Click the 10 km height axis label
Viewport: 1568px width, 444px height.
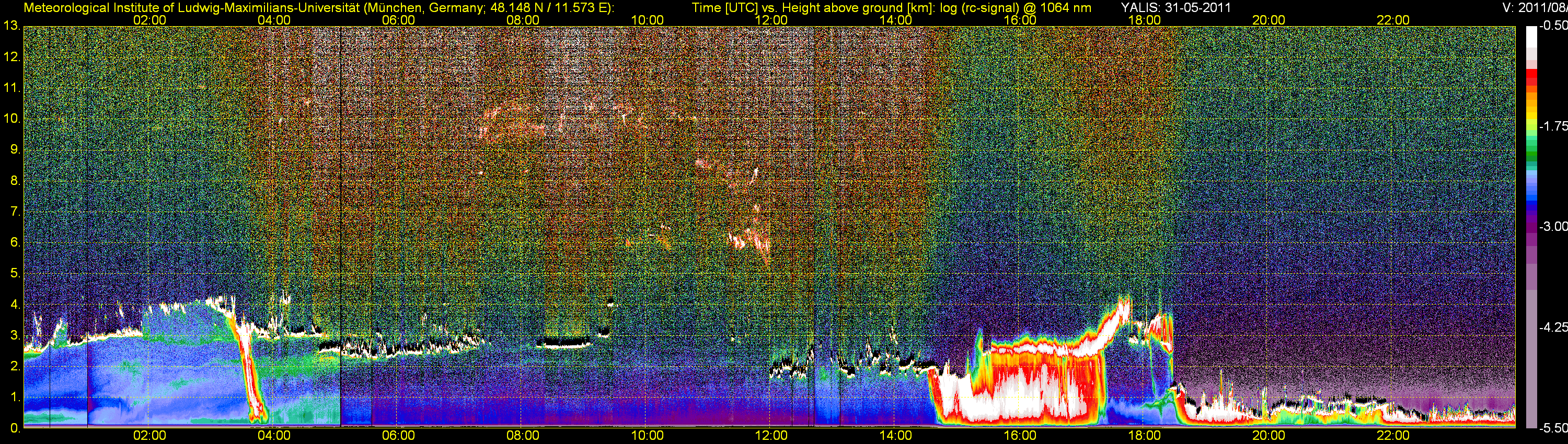click(11, 119)
